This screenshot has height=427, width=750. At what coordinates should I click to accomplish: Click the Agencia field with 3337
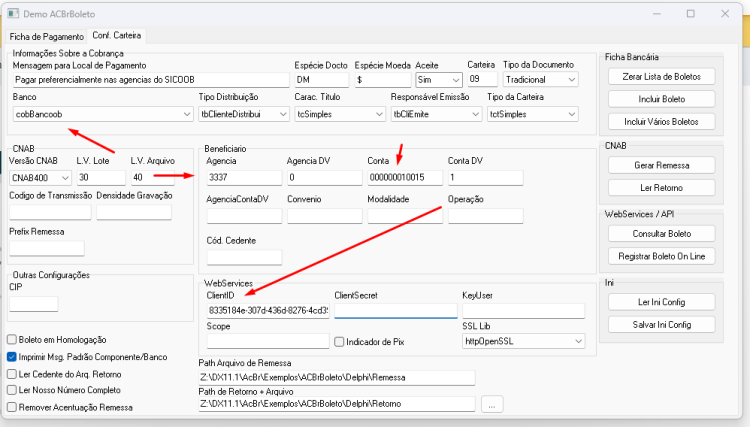point(244,177)
